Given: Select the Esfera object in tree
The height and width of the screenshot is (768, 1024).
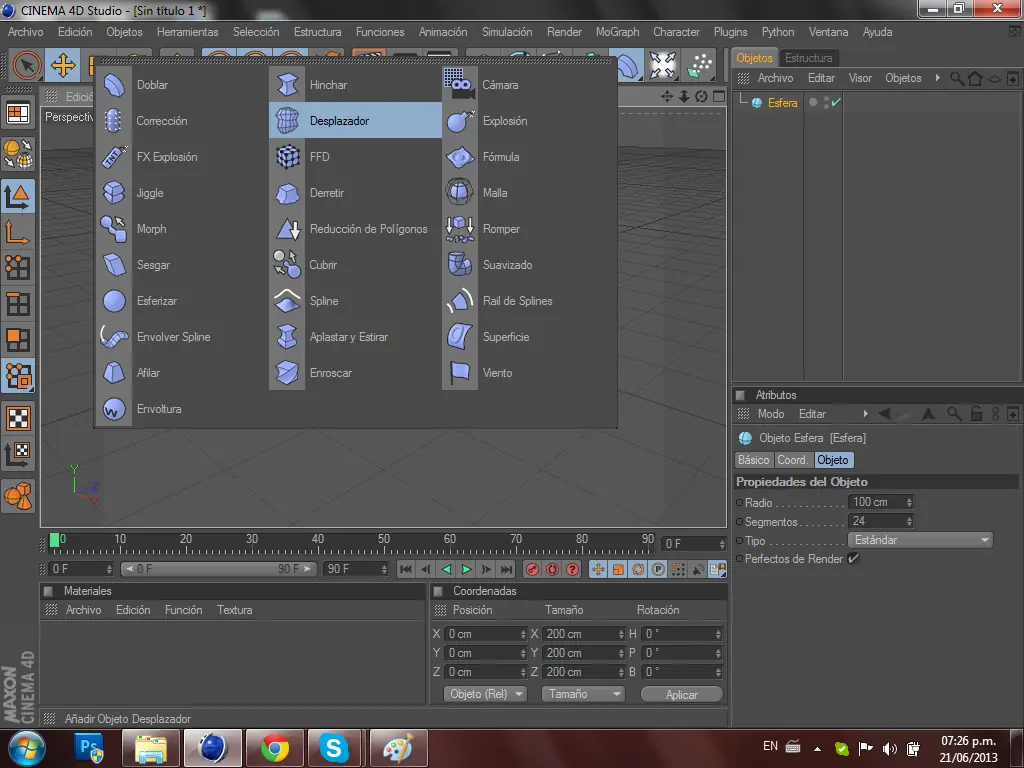Looking at the screenshot, I should point(782,103).
